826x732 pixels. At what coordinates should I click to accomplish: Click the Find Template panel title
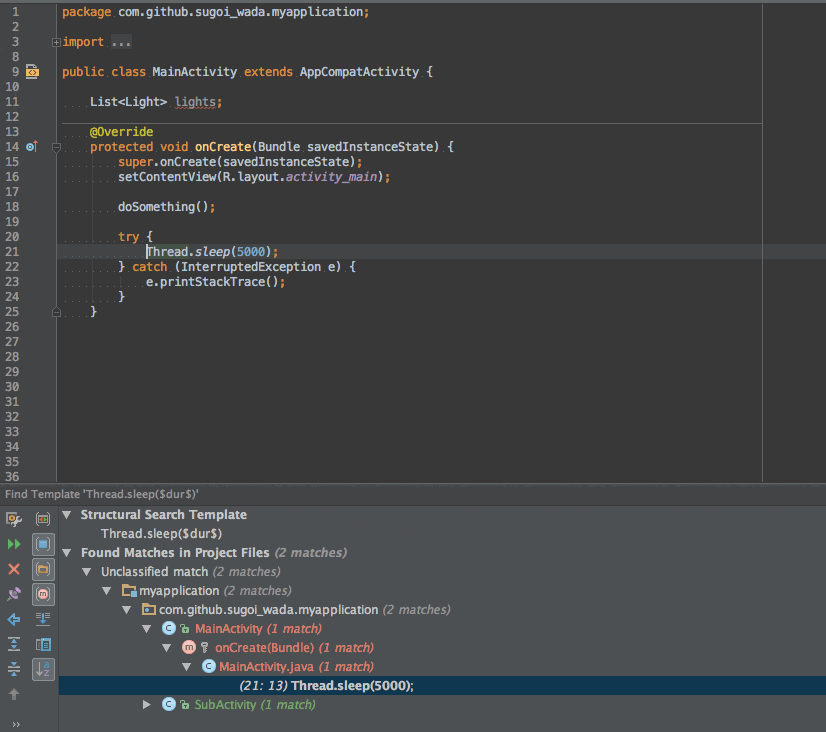(x=102, y=494)
